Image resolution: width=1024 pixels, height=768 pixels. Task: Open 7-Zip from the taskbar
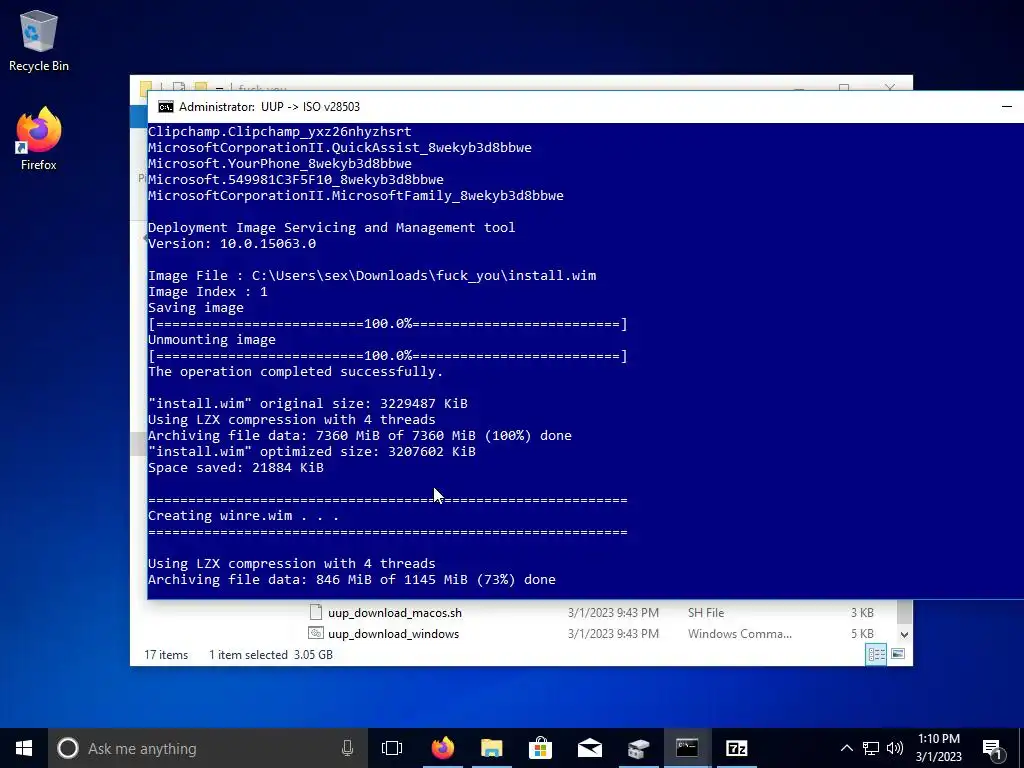736,748
